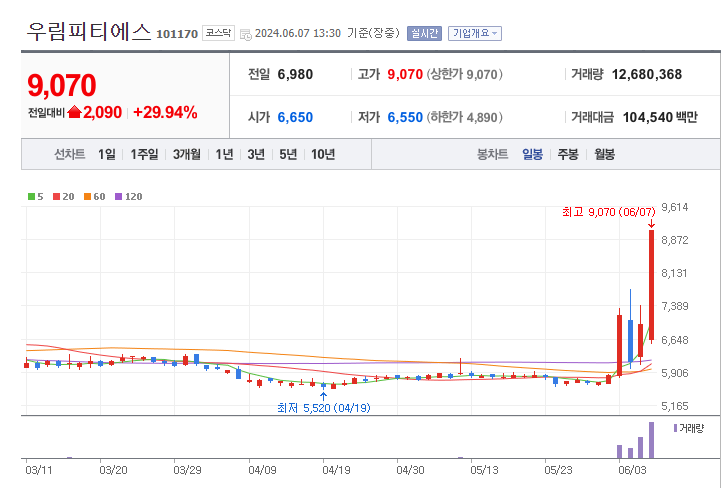Click the 9,614 price axis label
Image resolution: width=721 pixels, height=488 pixels.
point(675,207)
